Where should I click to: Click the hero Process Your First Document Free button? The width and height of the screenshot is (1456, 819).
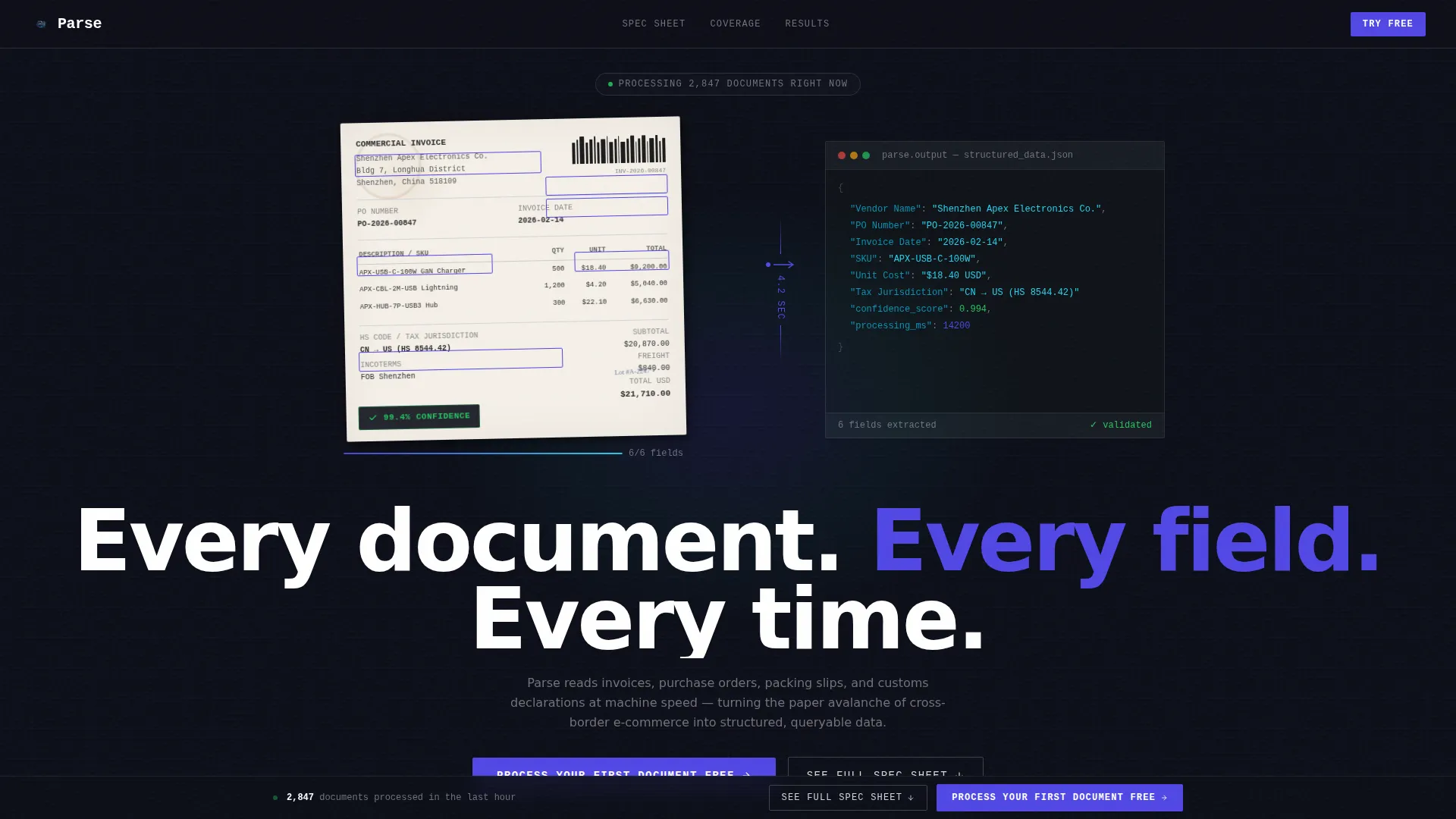624,767
